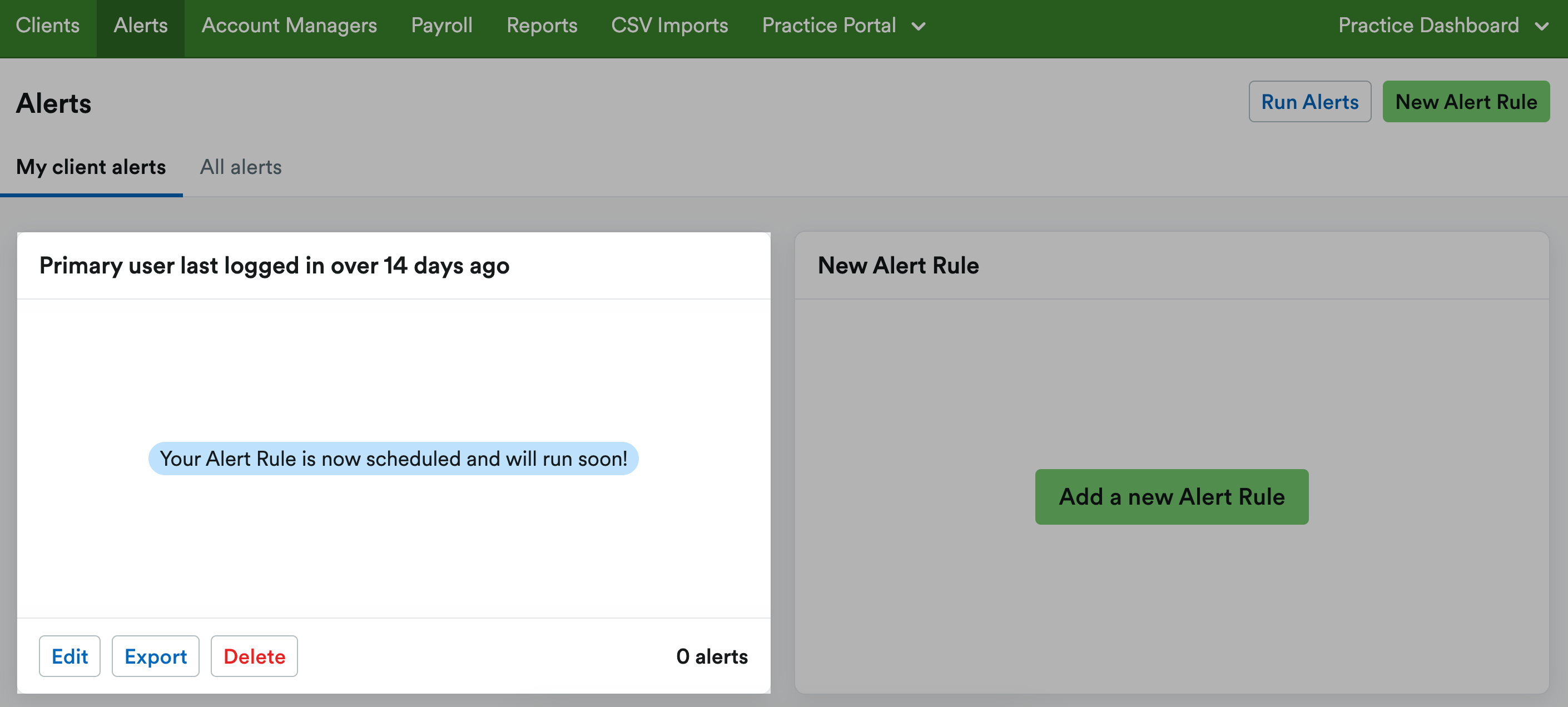
Task: Open the Payroll section
Action: click(x=441, y=26)
